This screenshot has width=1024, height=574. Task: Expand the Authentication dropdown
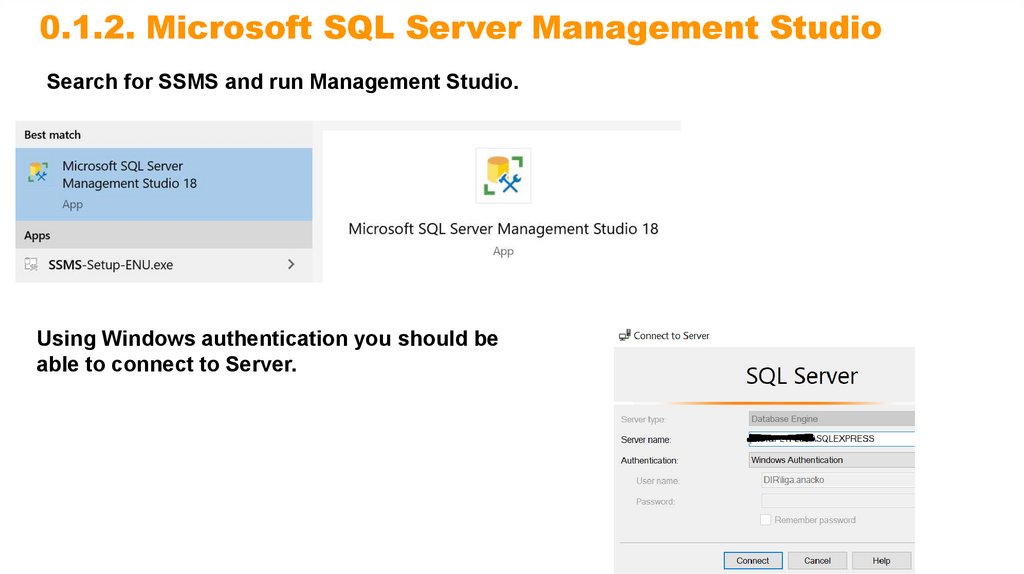pyautogui.click(x=832, y=460)
